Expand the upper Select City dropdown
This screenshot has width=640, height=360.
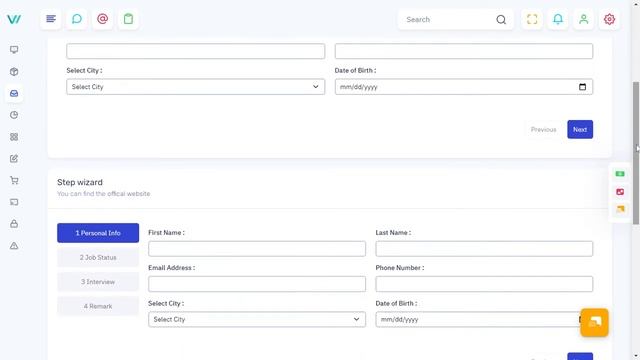click(x=196, y=87)
